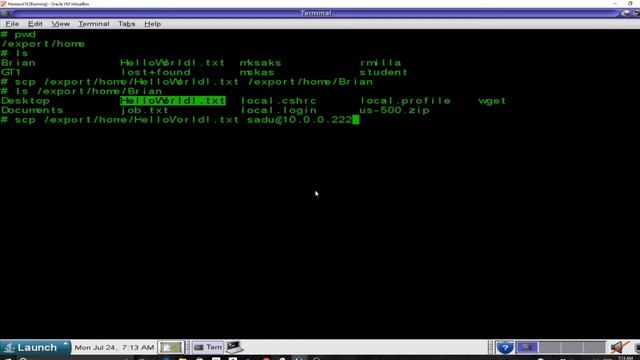
Task: Open the View menu
Action: pos(60,24)
